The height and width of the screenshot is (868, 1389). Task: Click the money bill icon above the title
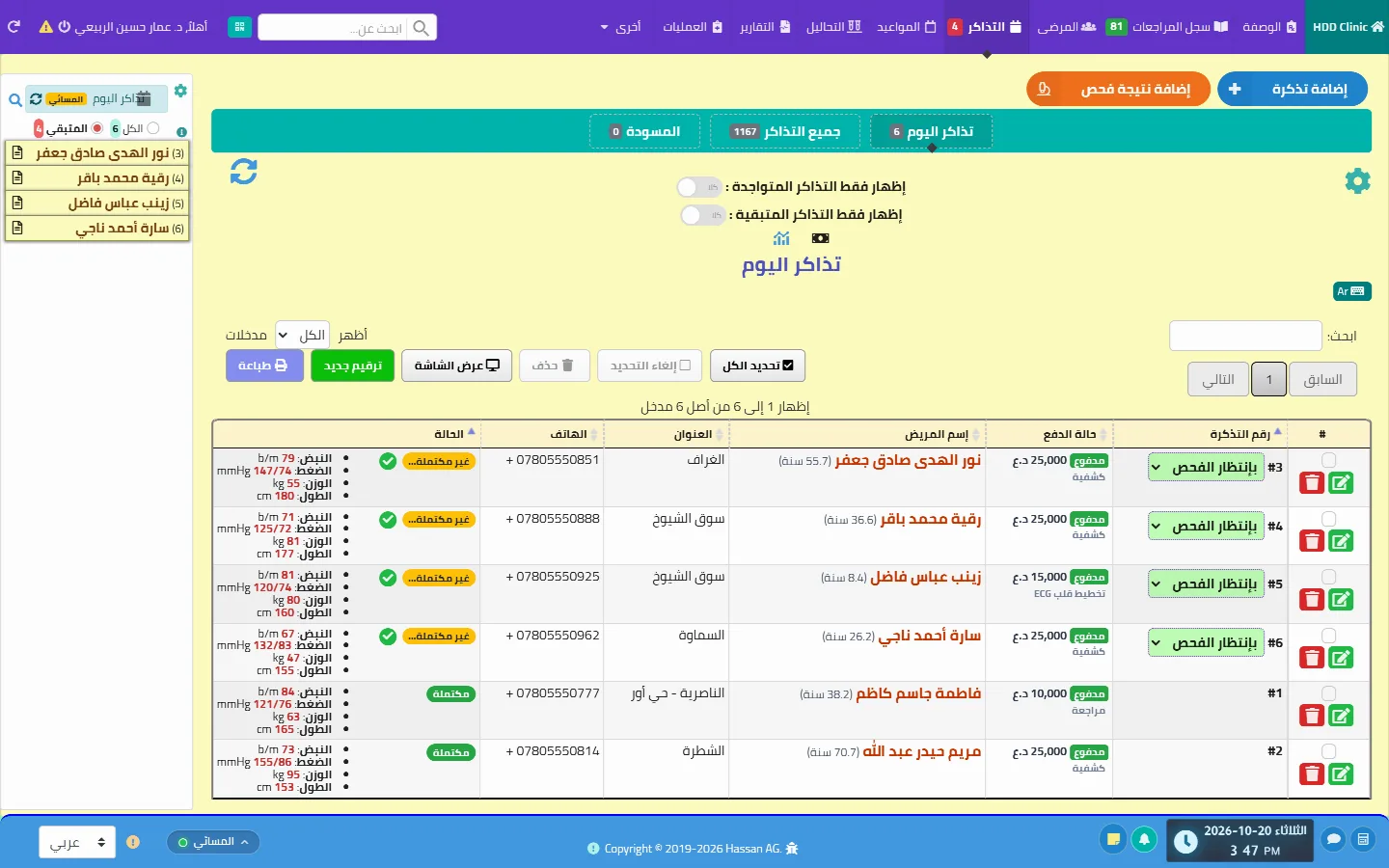coord(820,238)
